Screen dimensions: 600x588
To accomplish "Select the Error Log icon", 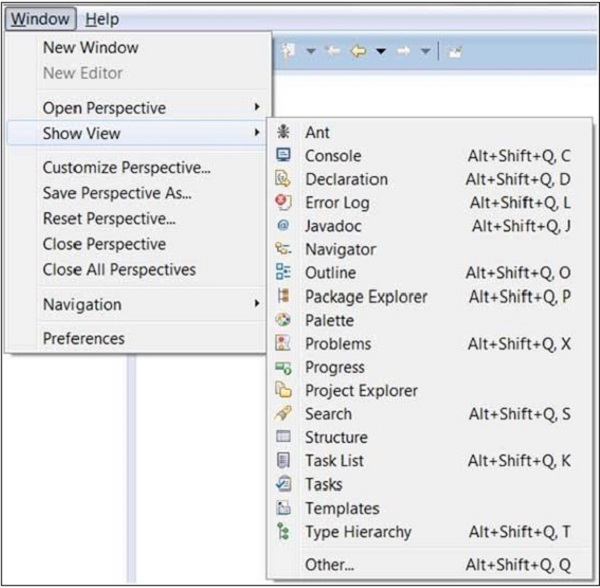I will (x=284, y=203).
